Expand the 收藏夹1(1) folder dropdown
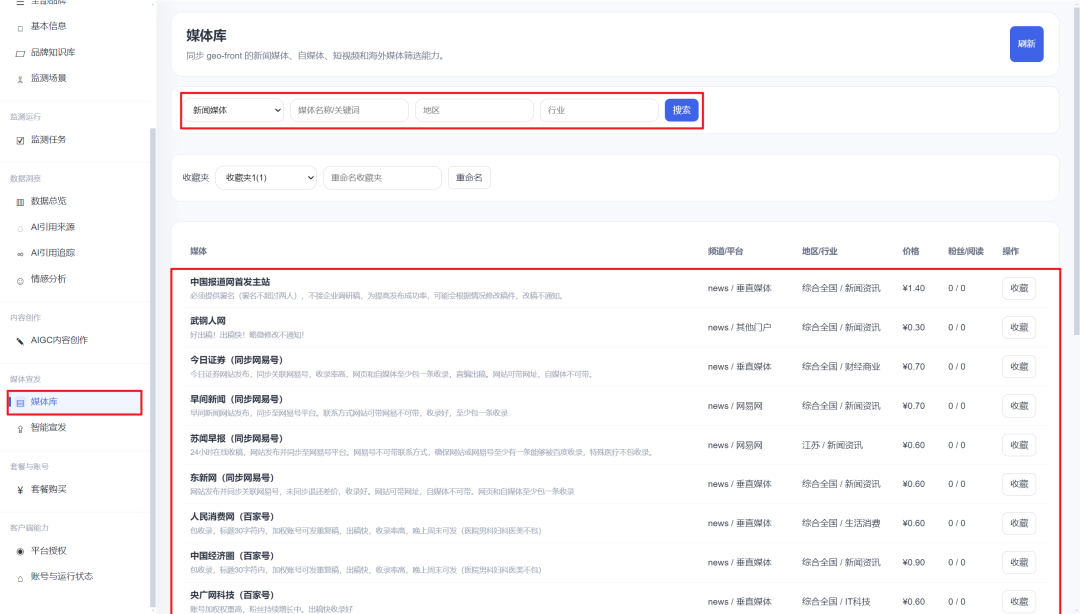This screenshot has width=1080, height=614. [x=266, y=178]
